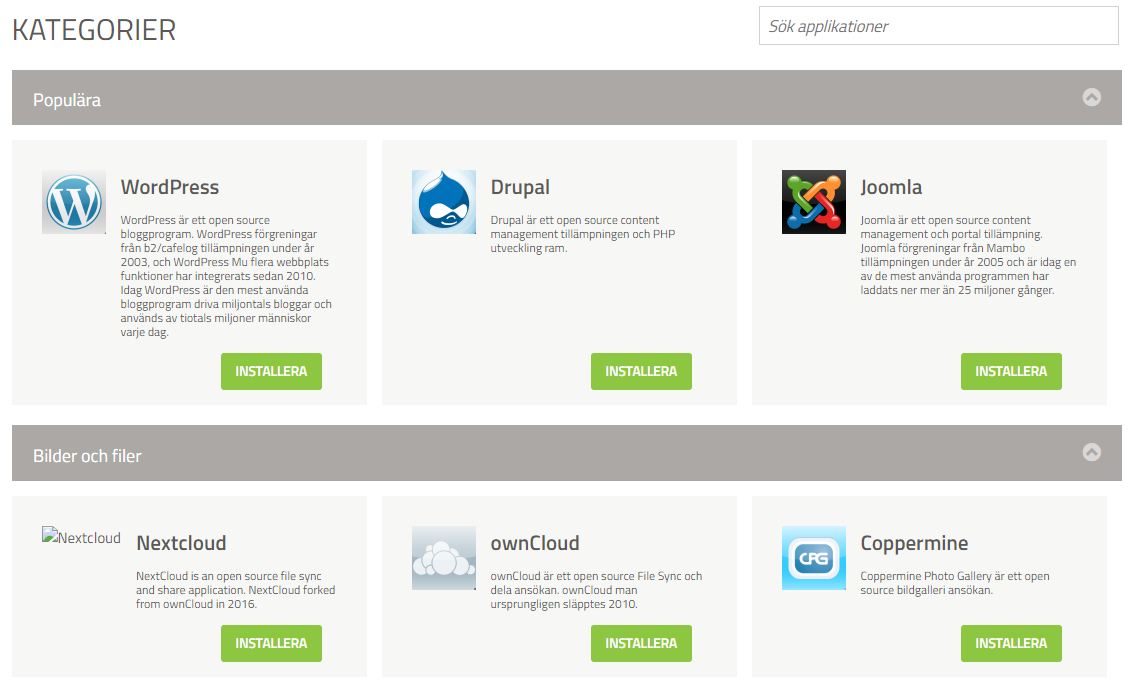Install Drupal with the INSTALLERA button
Viewport: 1131px width, 692px height.
pyautogui.click(x=641, y=372)
